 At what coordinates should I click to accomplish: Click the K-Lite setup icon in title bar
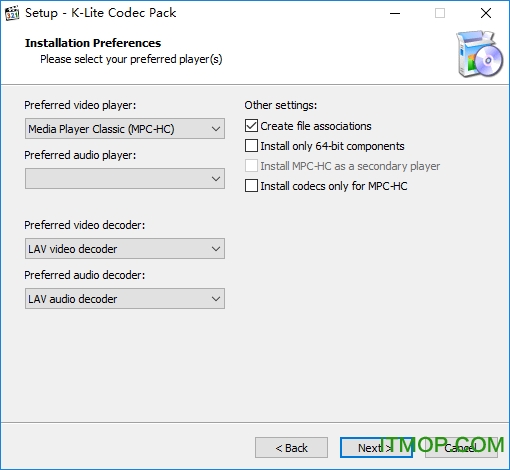12,13
